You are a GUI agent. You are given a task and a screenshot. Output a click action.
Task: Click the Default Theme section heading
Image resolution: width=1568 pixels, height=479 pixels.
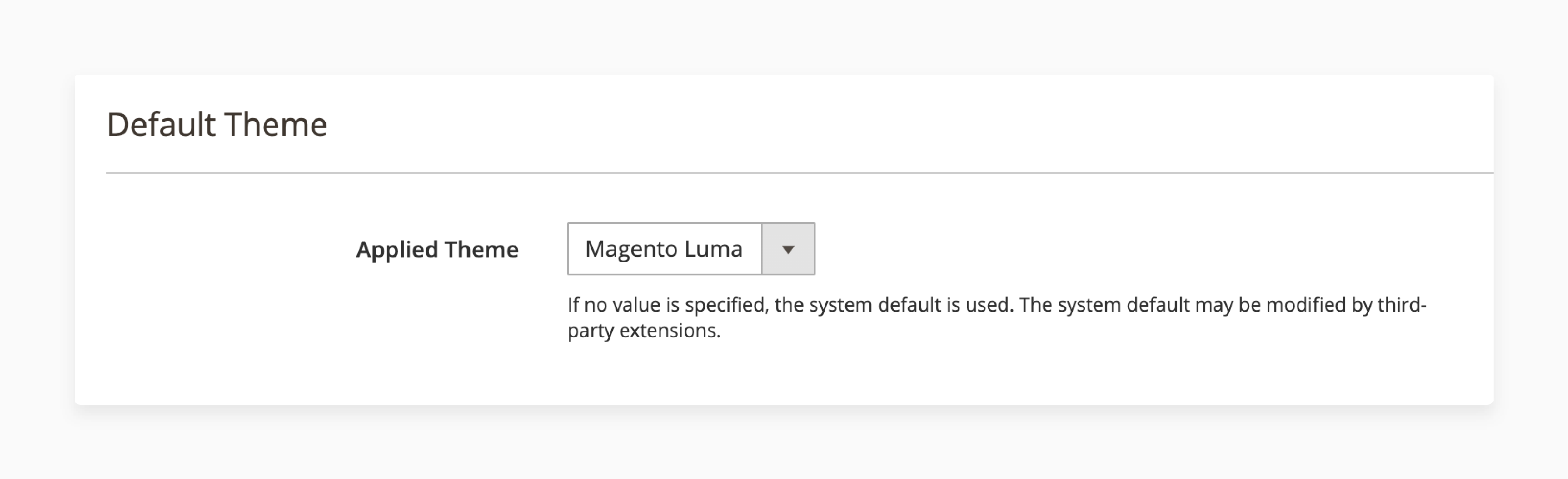click(217, 124)
